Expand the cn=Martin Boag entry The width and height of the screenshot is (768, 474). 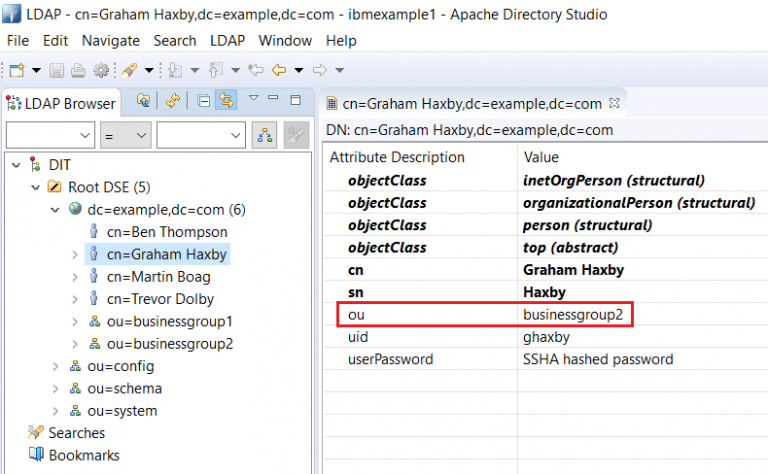pos(75,277)
